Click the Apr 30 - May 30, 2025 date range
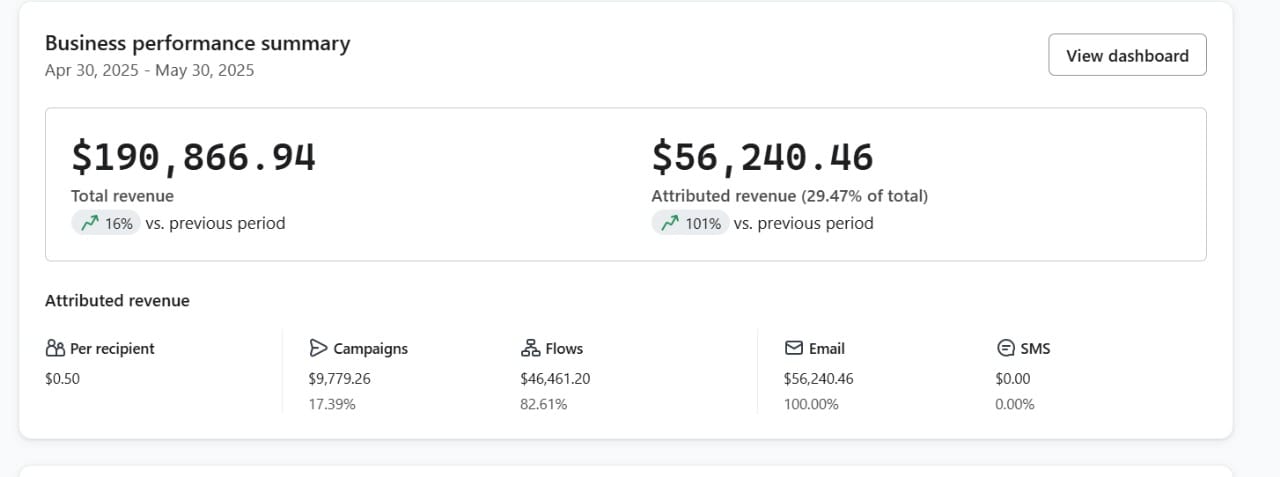This screenshot has height=477, width=1280. [149, 70]
